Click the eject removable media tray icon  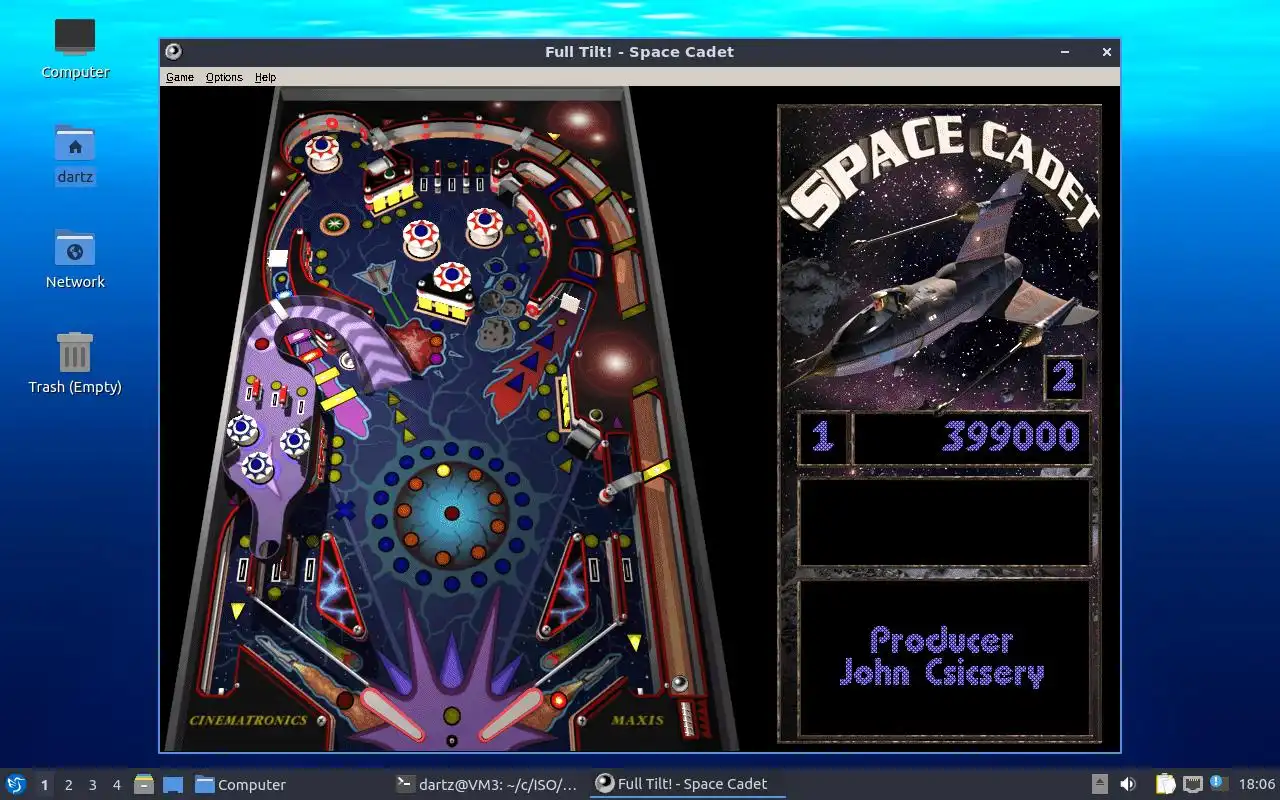pyautogui.click(x=1099, y=784)
